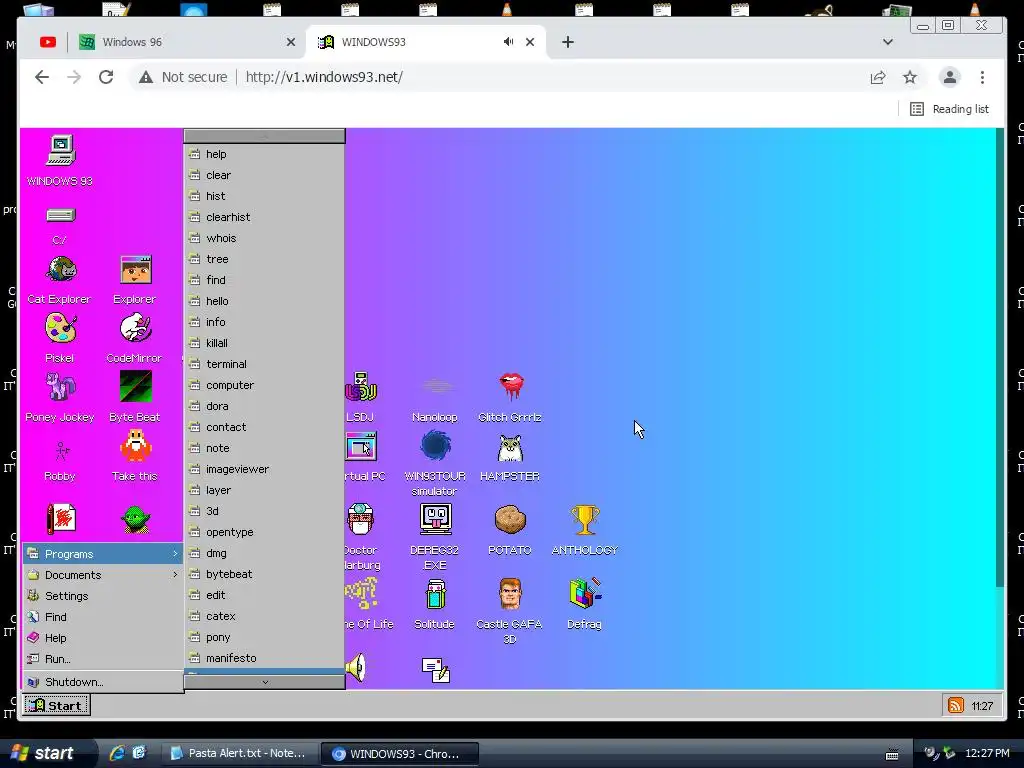Switch to Pasta Alert.txt Notepad taskbar item
Screen dimensions: 1024x768
(x=238, y=754)
